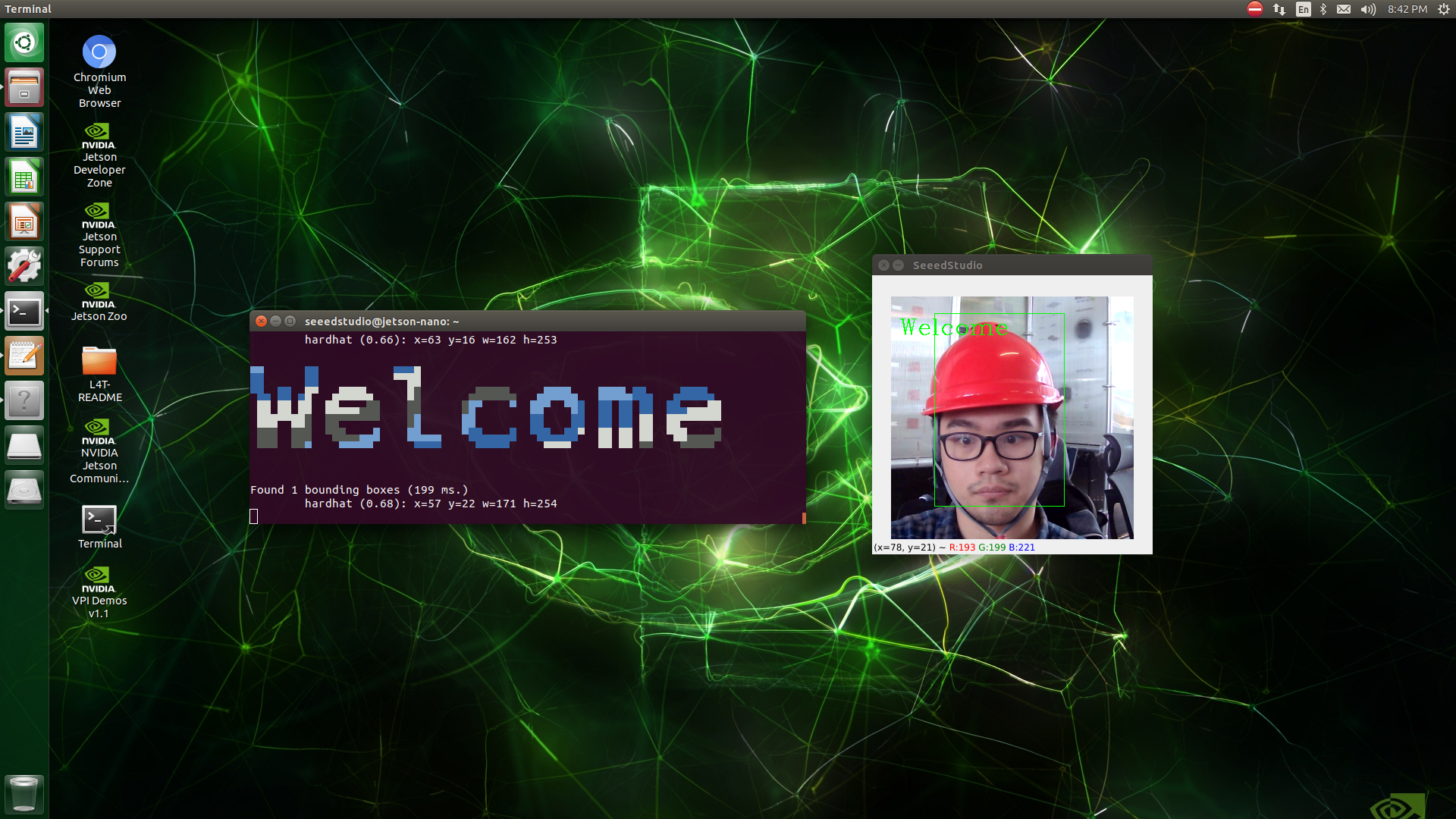Open the hard disk launcher icon
Image resolution: width=1456 pixels, height=819 pixels.
24,490
